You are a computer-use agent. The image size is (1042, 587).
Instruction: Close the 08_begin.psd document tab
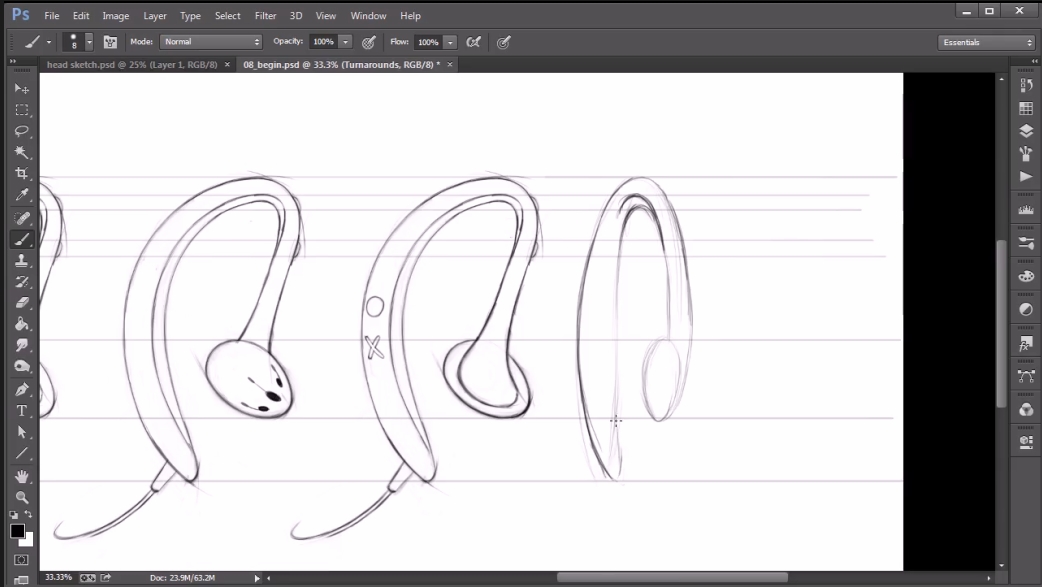click(450, 64)
